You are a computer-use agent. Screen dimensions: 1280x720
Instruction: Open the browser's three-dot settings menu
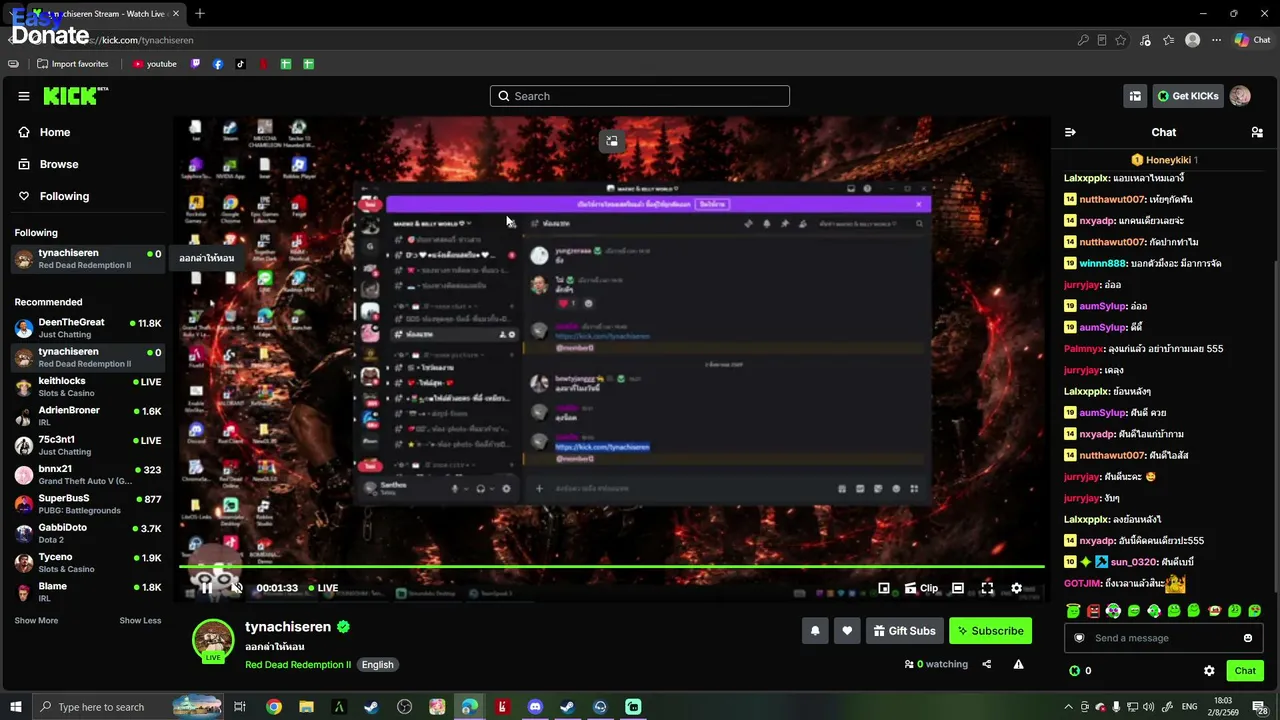[x=1216, y=40]
